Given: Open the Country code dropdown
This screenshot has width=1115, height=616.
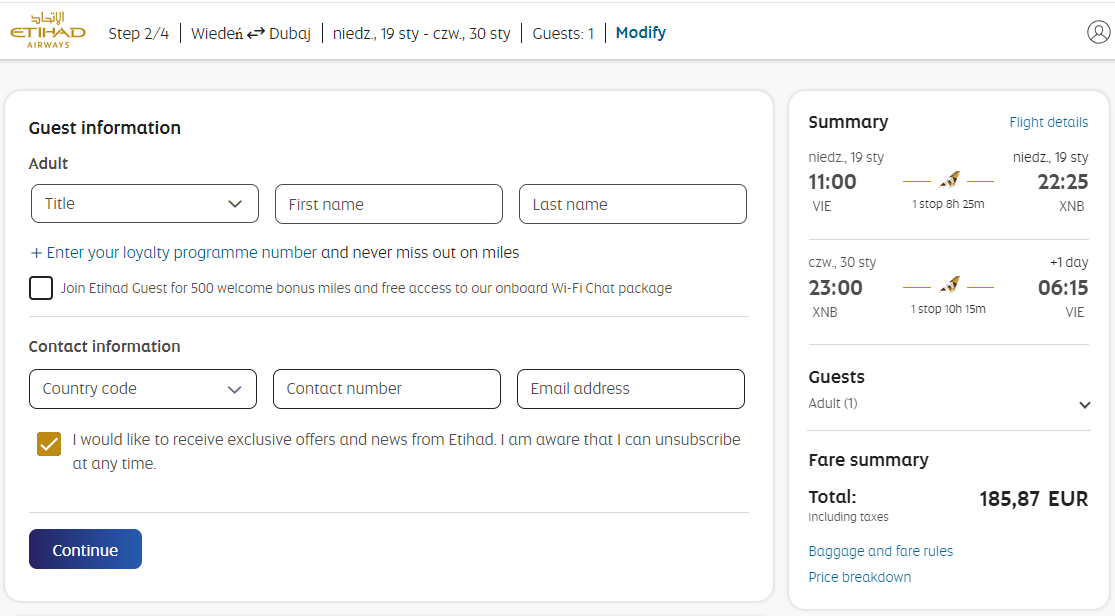Looking at the screenshot, I should (143, 388).
